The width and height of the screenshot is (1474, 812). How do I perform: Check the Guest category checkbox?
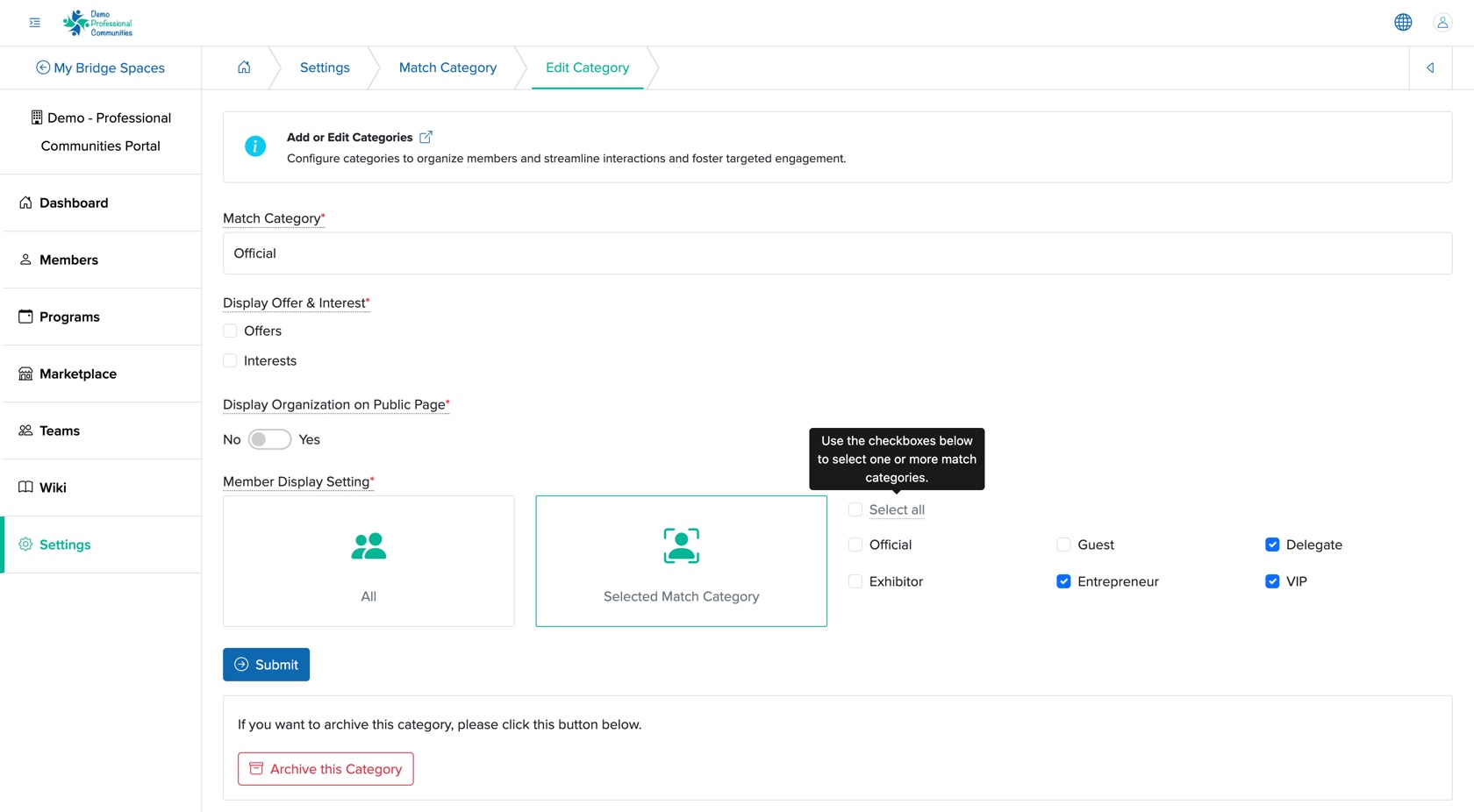coord(1063,545)
